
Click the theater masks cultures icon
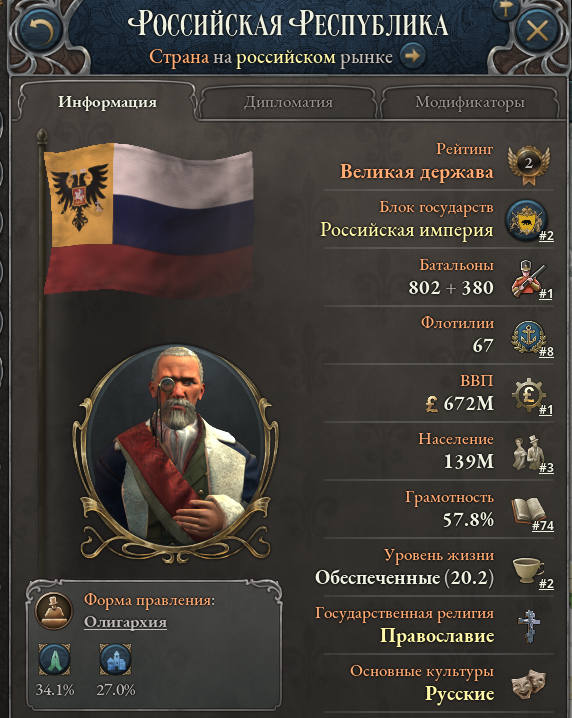529,684
